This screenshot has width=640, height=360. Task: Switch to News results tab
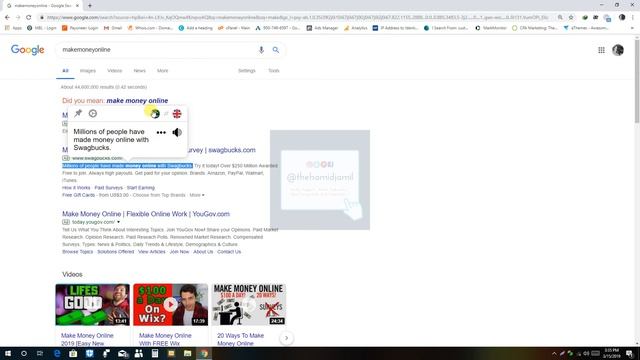coord(140,71)
